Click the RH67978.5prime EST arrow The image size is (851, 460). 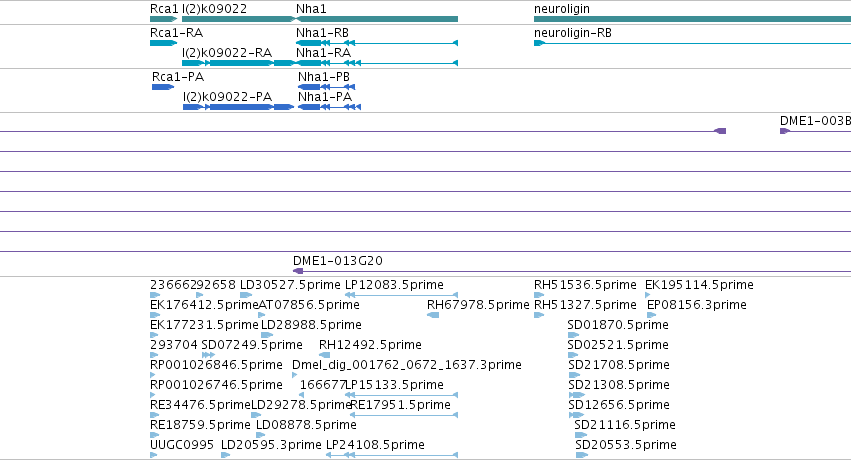pos(433,315)
